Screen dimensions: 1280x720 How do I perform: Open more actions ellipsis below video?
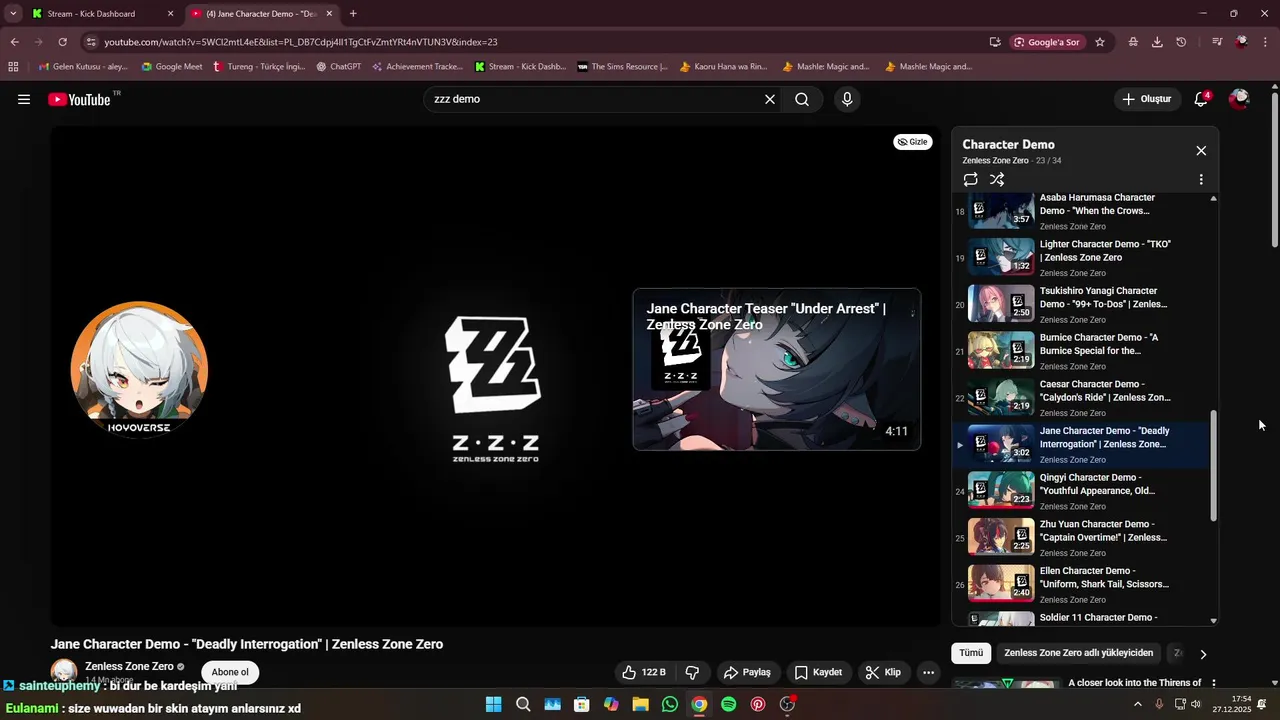928,672
